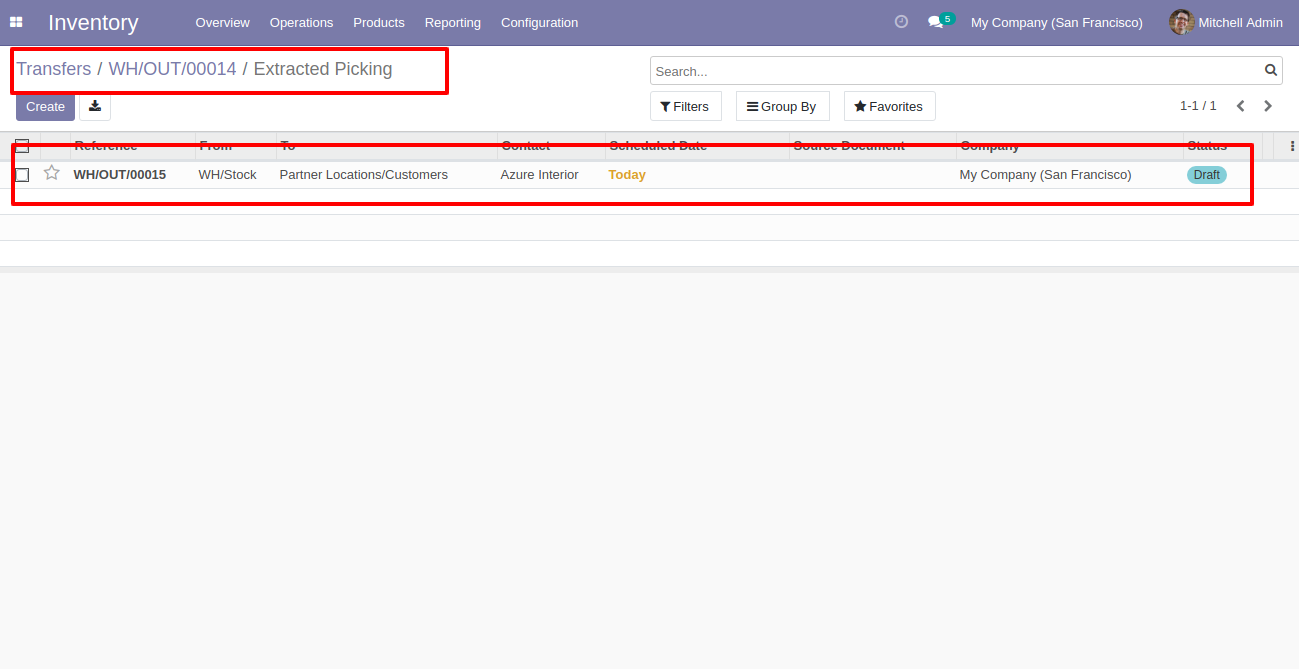Sort by Scheduled Date column header

697,146
